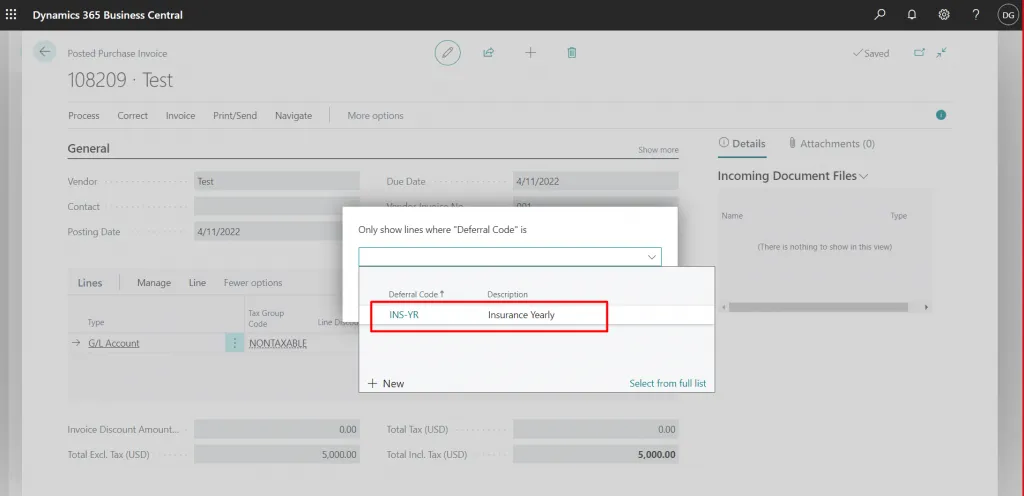Open the DG user account avatar
1024x496 pixels.
coord(1008,14)
